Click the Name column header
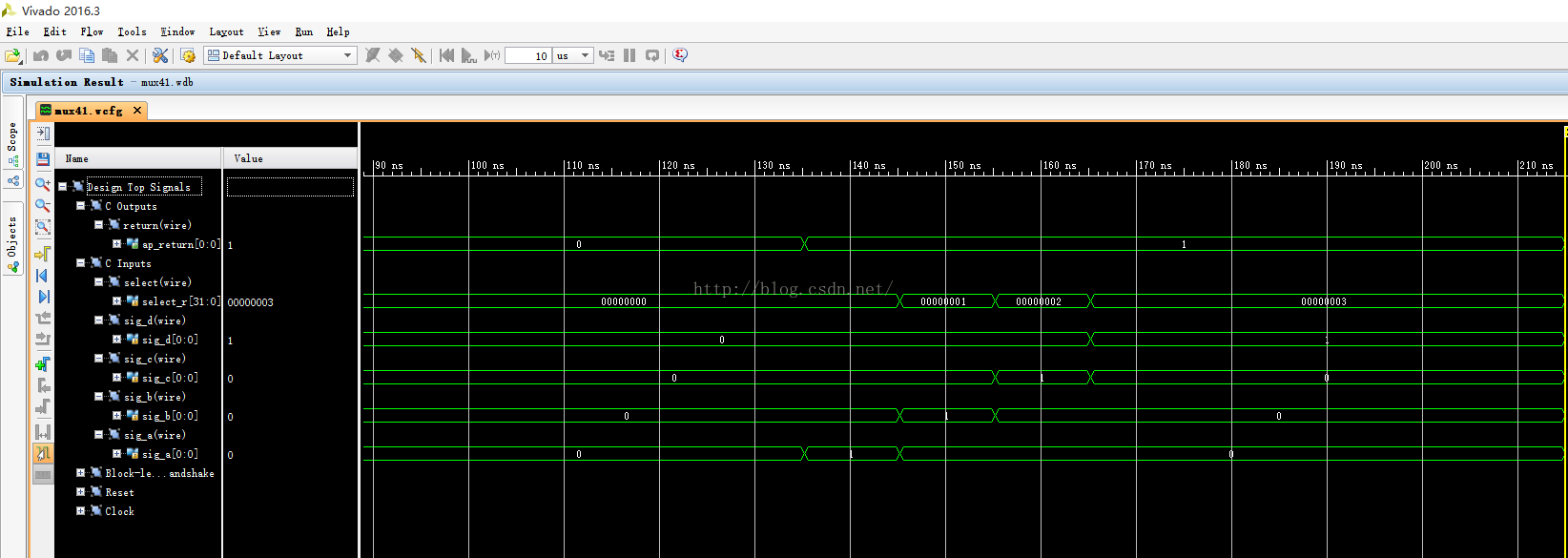Image resolution: width=1568 pixels, height=558 pixels. coord(139,158)
